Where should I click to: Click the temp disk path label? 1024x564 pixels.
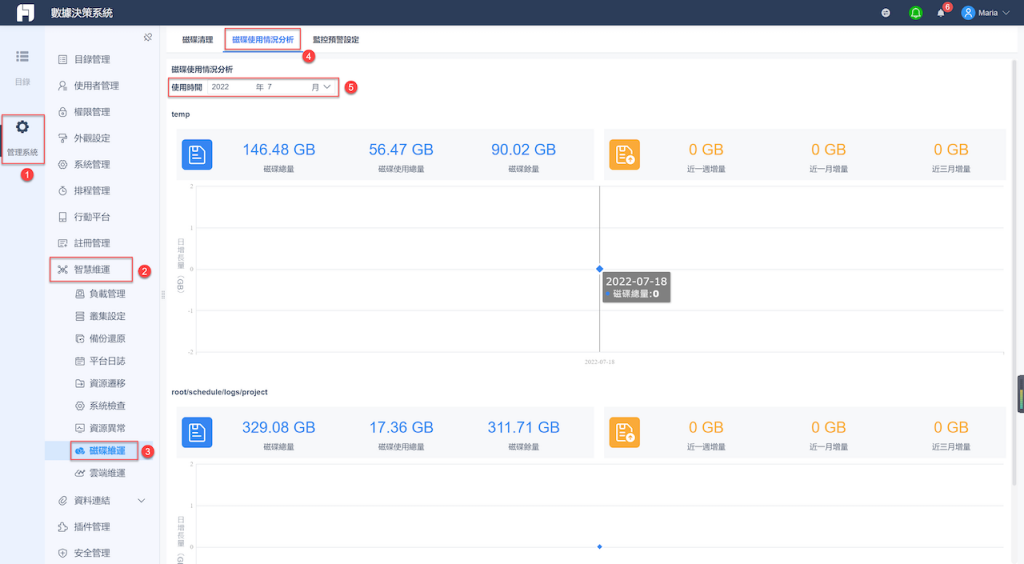tap(181, 114)
